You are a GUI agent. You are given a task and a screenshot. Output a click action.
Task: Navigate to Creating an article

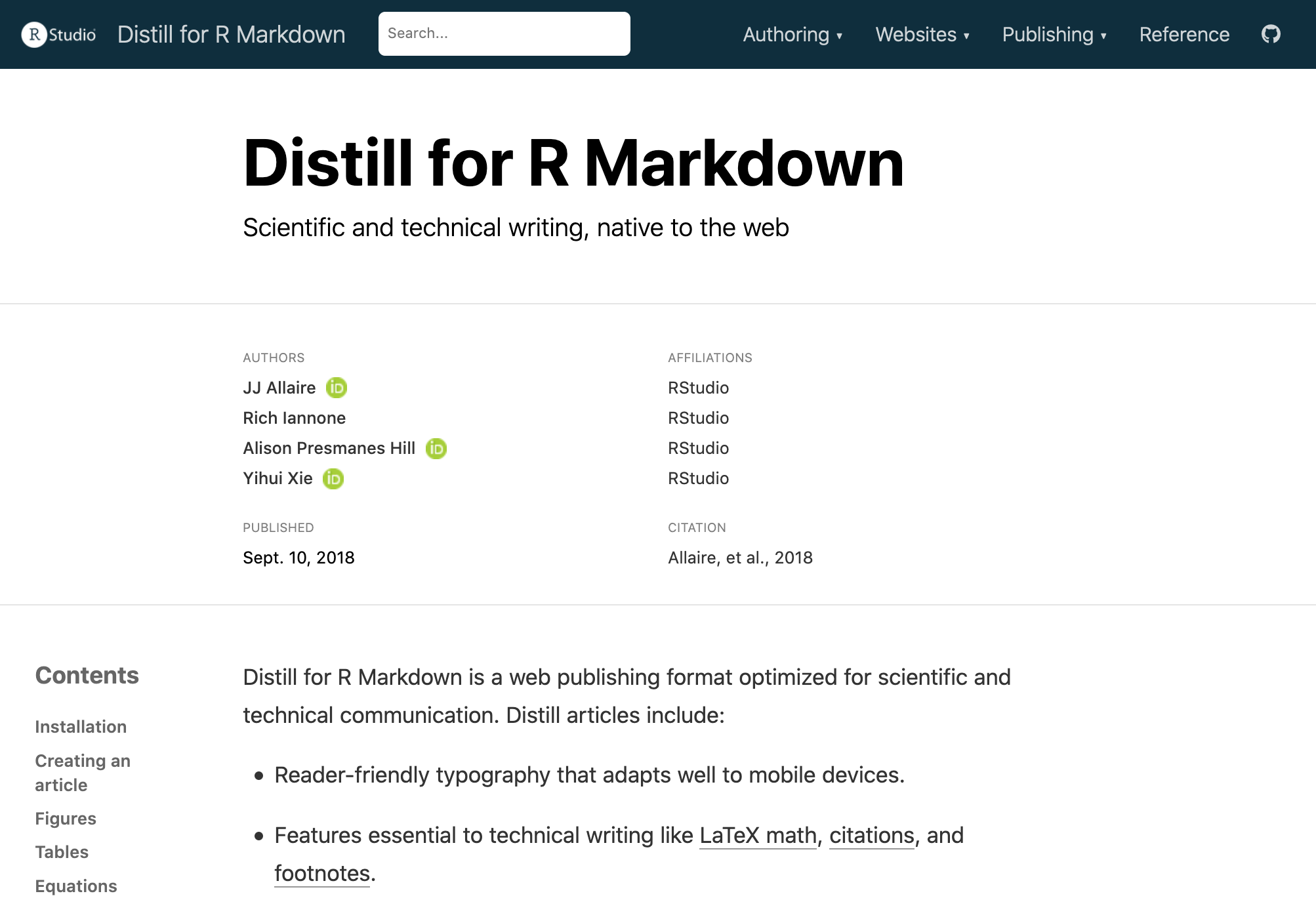(x=83, y=772)
